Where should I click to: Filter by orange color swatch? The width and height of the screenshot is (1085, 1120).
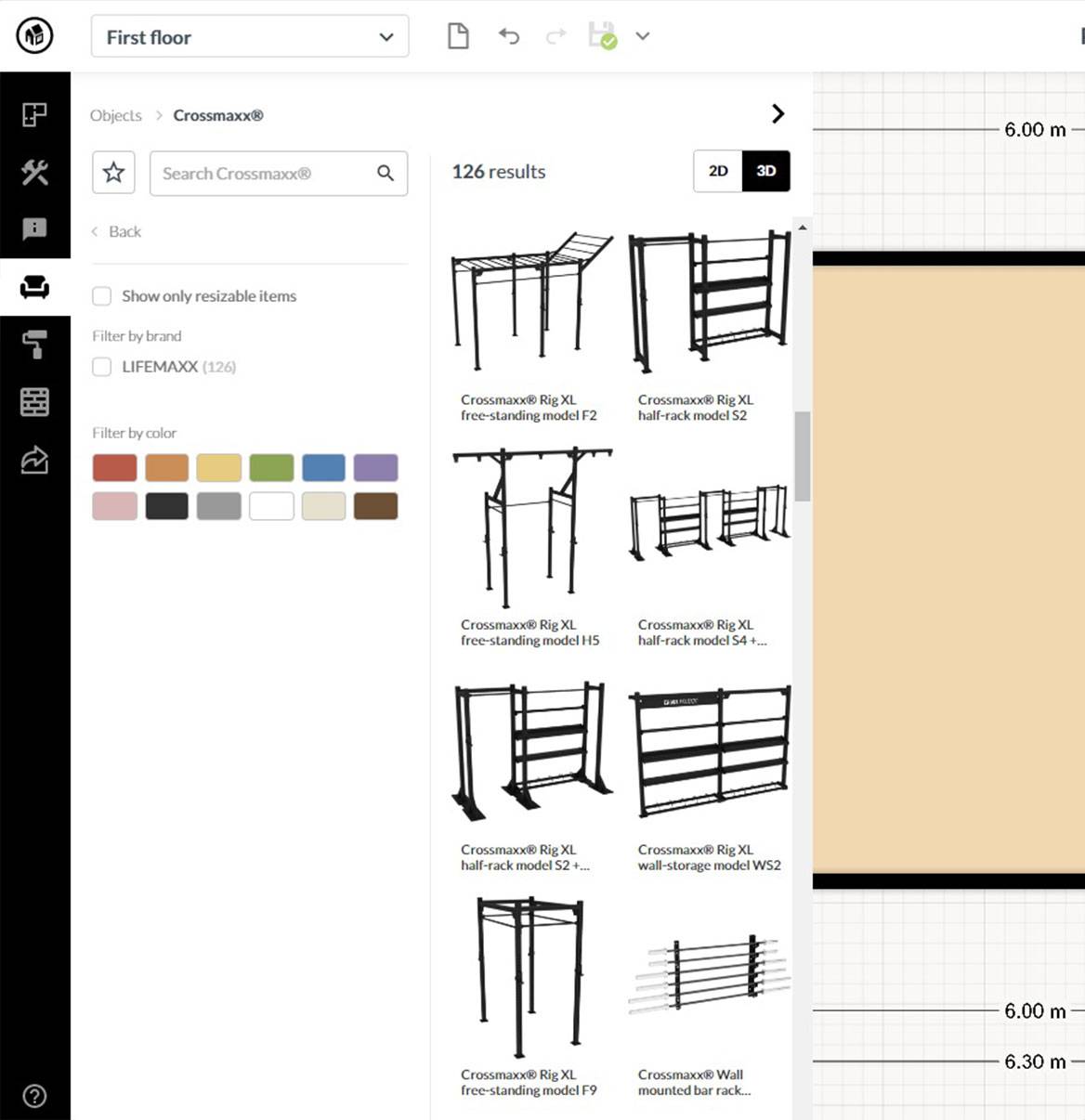click(x=167, y=468)
